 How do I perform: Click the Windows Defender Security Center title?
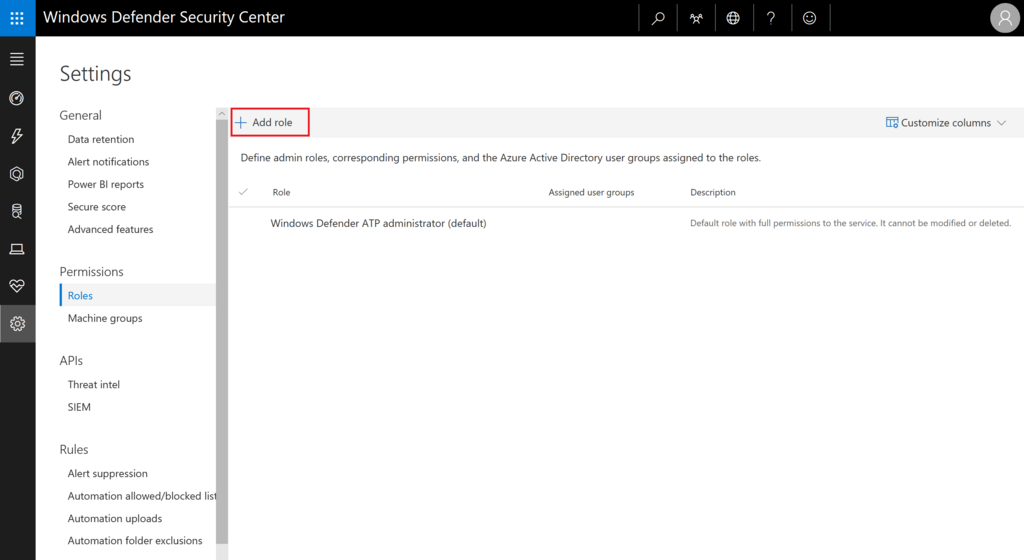coord(164,17)
